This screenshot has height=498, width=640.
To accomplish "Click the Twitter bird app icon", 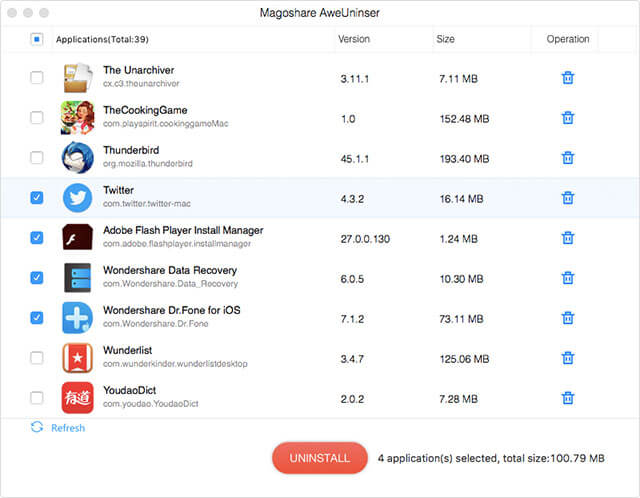I will click(x=78, y=198).
